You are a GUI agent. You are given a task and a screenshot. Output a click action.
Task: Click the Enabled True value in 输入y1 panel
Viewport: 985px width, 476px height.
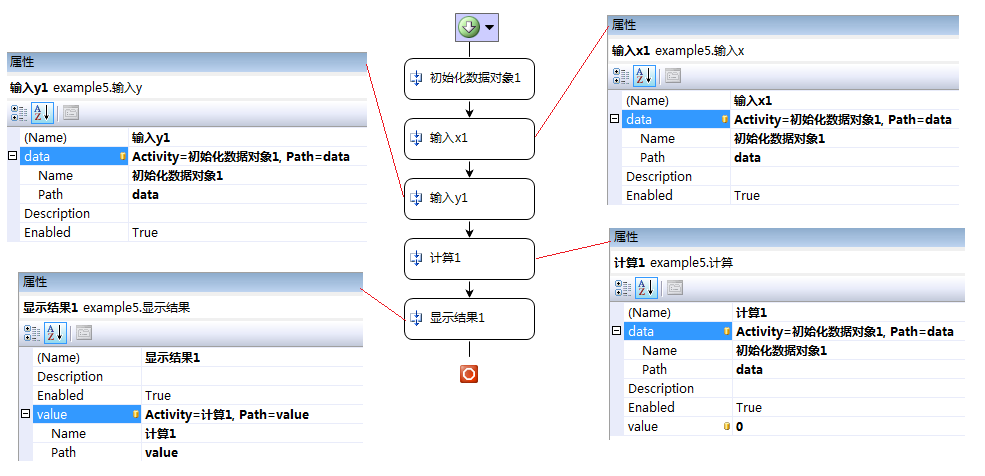[248, 232]
